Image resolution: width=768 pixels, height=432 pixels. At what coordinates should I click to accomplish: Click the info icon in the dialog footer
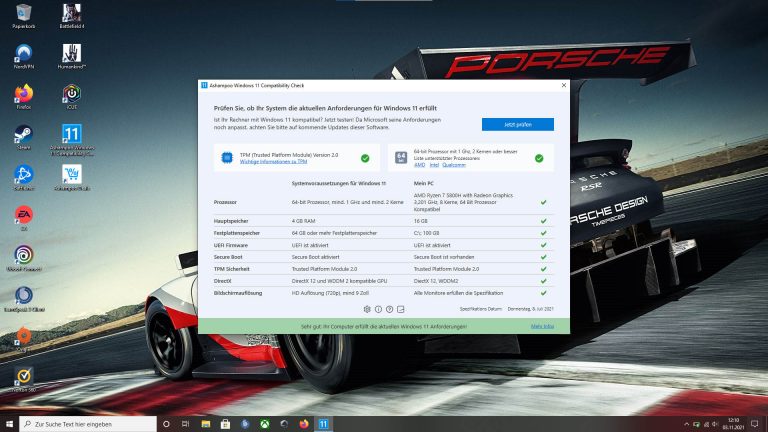[x=378, y=309]
